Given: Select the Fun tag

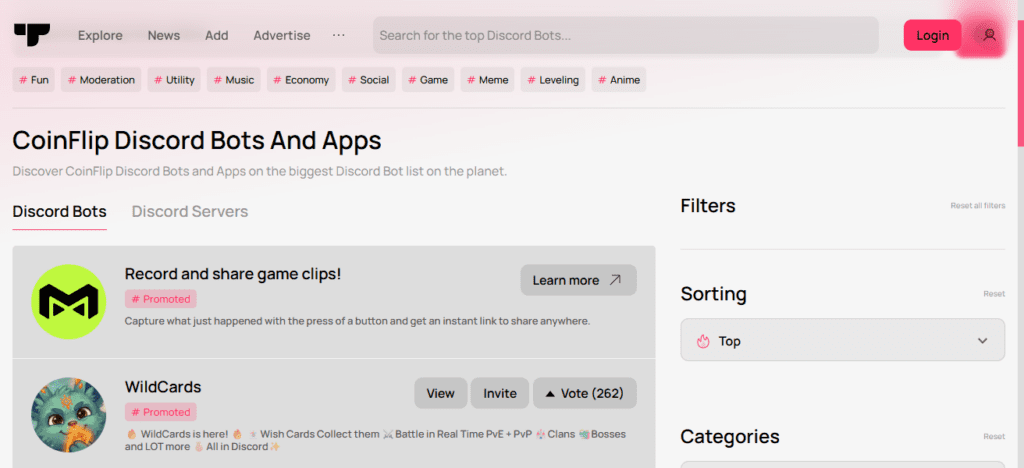Looking at the screenshot, I should 33,80.
